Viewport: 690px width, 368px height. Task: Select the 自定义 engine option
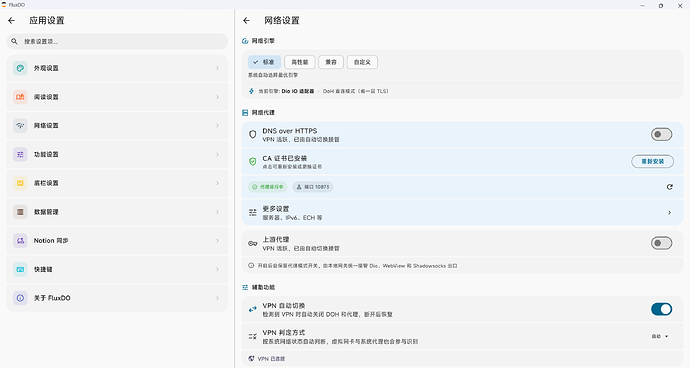(362, 62)
